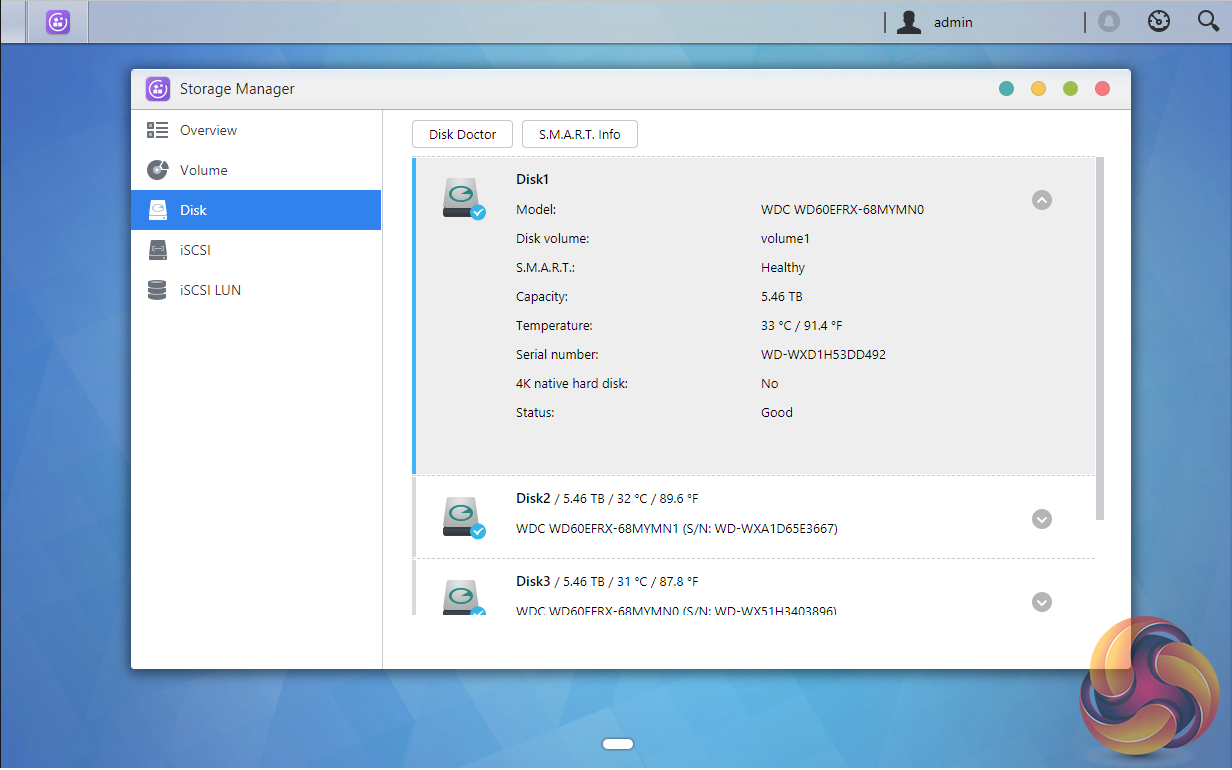Click the teal window control dot
This screenshot has width=1232, height=770.
click(1006, 89)
